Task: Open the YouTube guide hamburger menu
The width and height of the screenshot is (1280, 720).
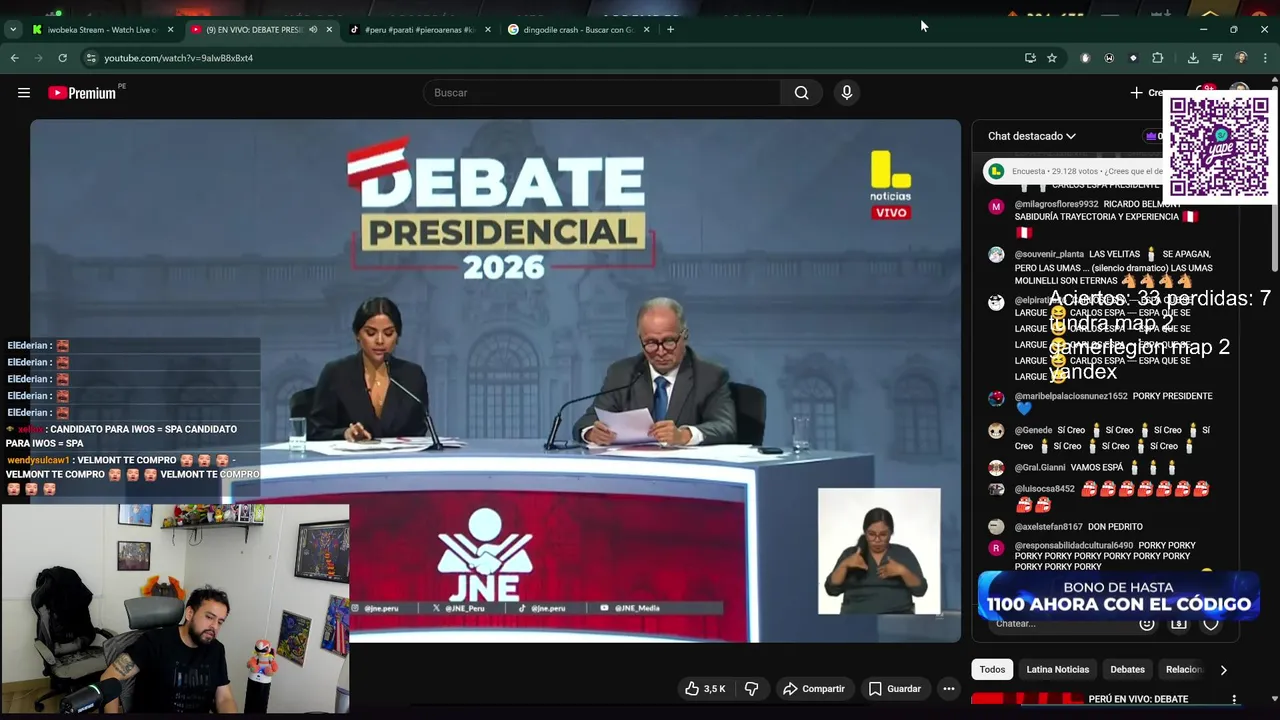Action: pos(24,93)
